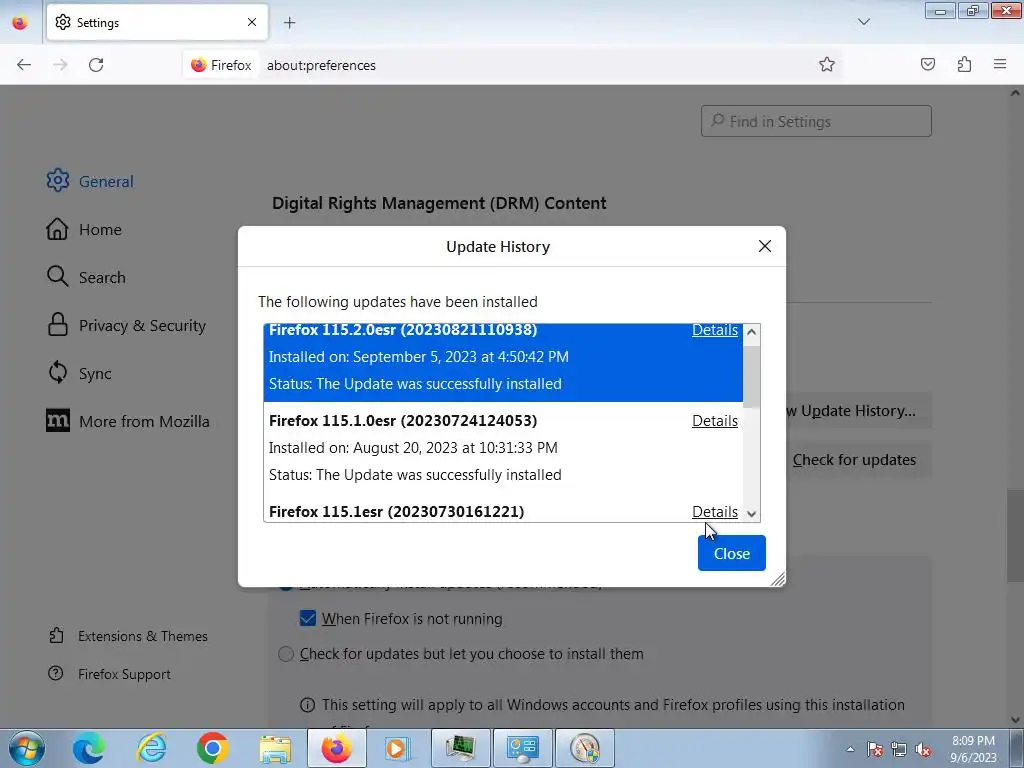Click the about:preferences address field

536,65
